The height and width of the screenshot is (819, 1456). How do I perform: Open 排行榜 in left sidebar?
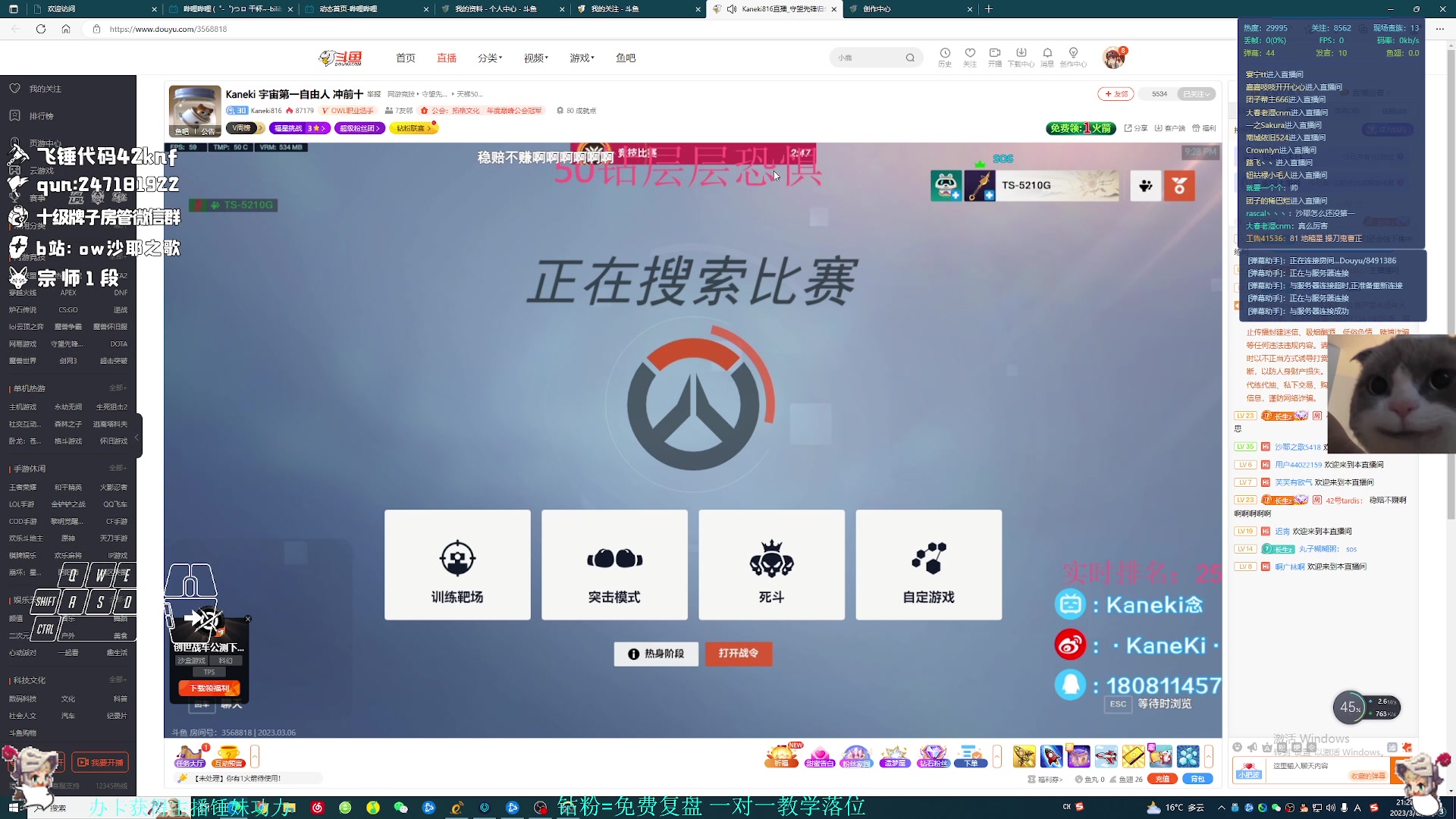pyautogui.click(x=42, y=116)
